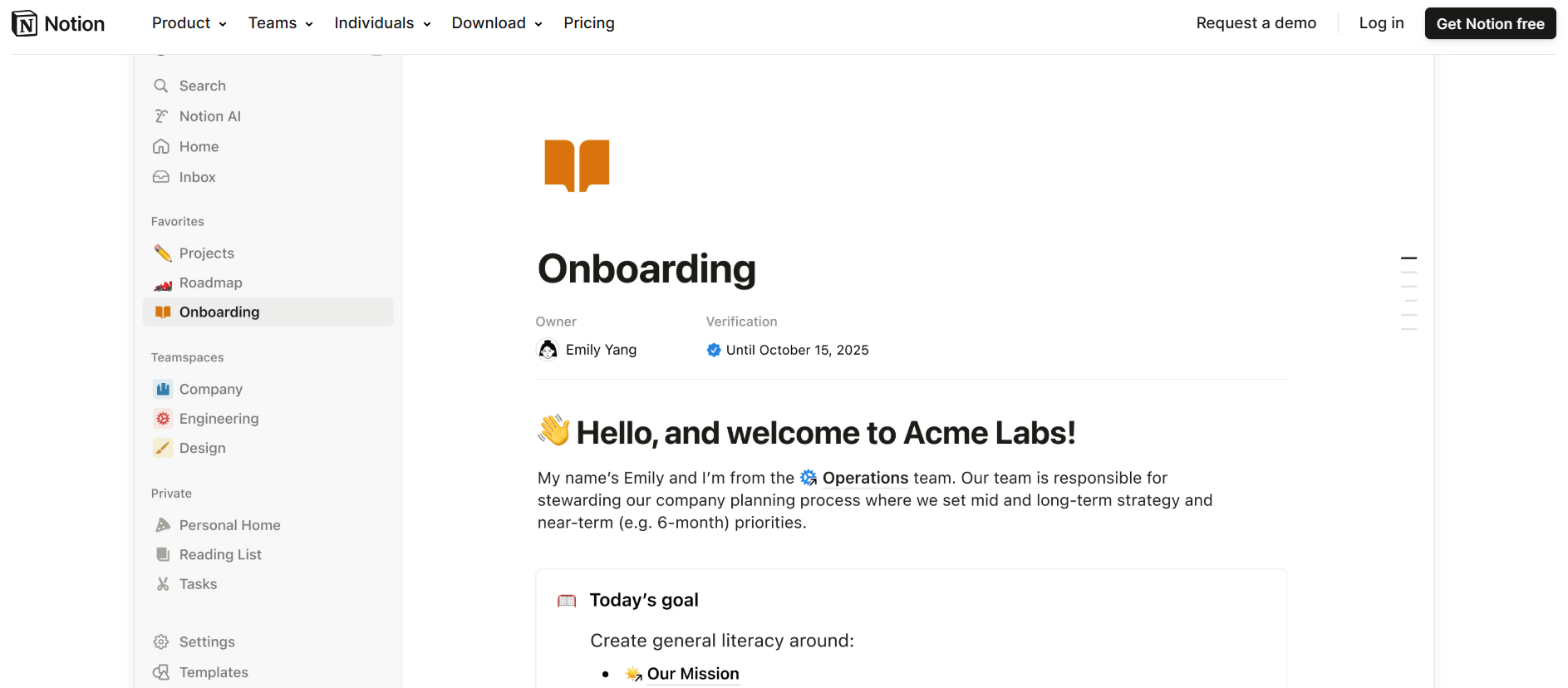Click the Get Notion free button
The width and height of the screenshot is (1568, 688).
[x=1490, y=23]
